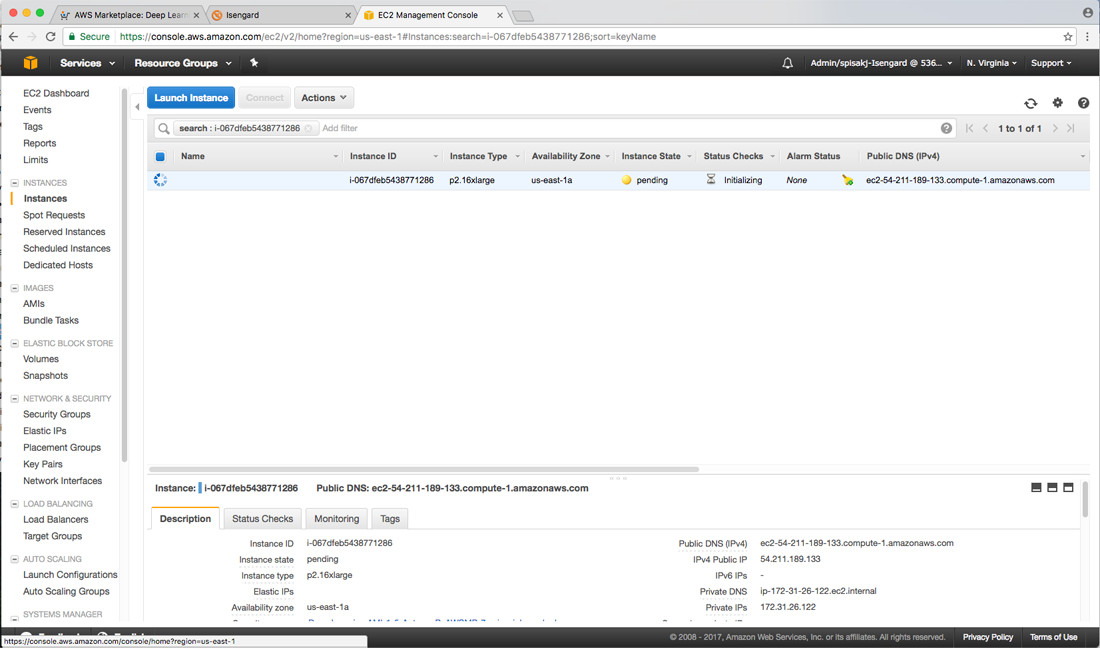The image size is (1100, 648).
Task: Minimize the details pane layout icon
Action: [1036, 487]
